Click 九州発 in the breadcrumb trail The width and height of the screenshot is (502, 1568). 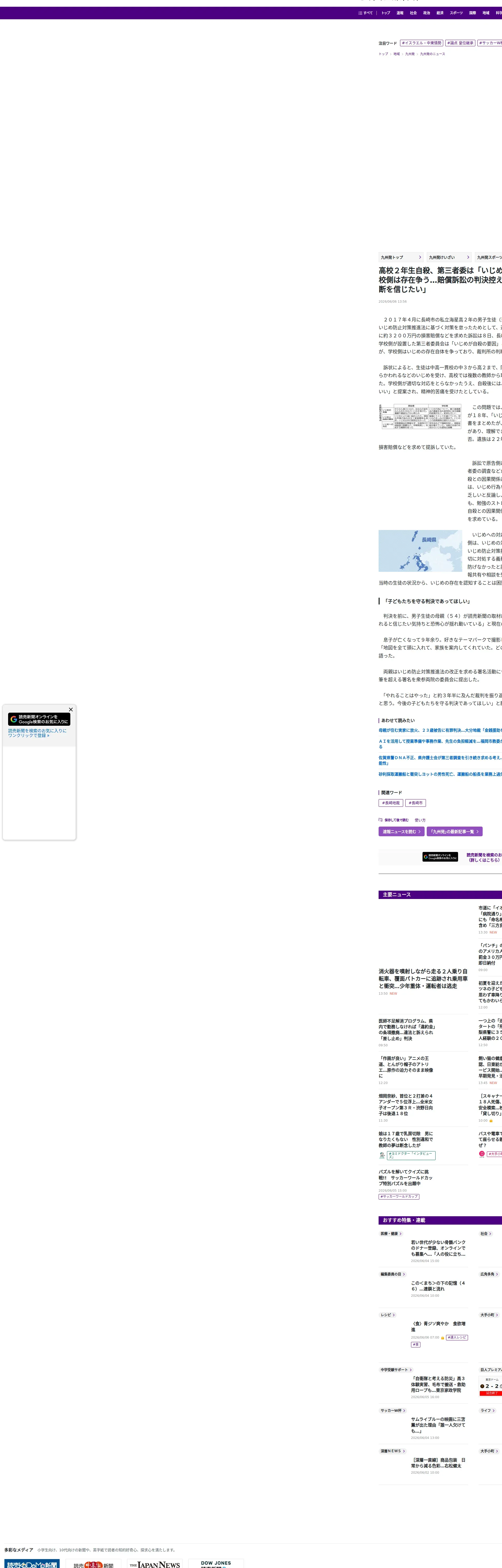coord(410,54)
